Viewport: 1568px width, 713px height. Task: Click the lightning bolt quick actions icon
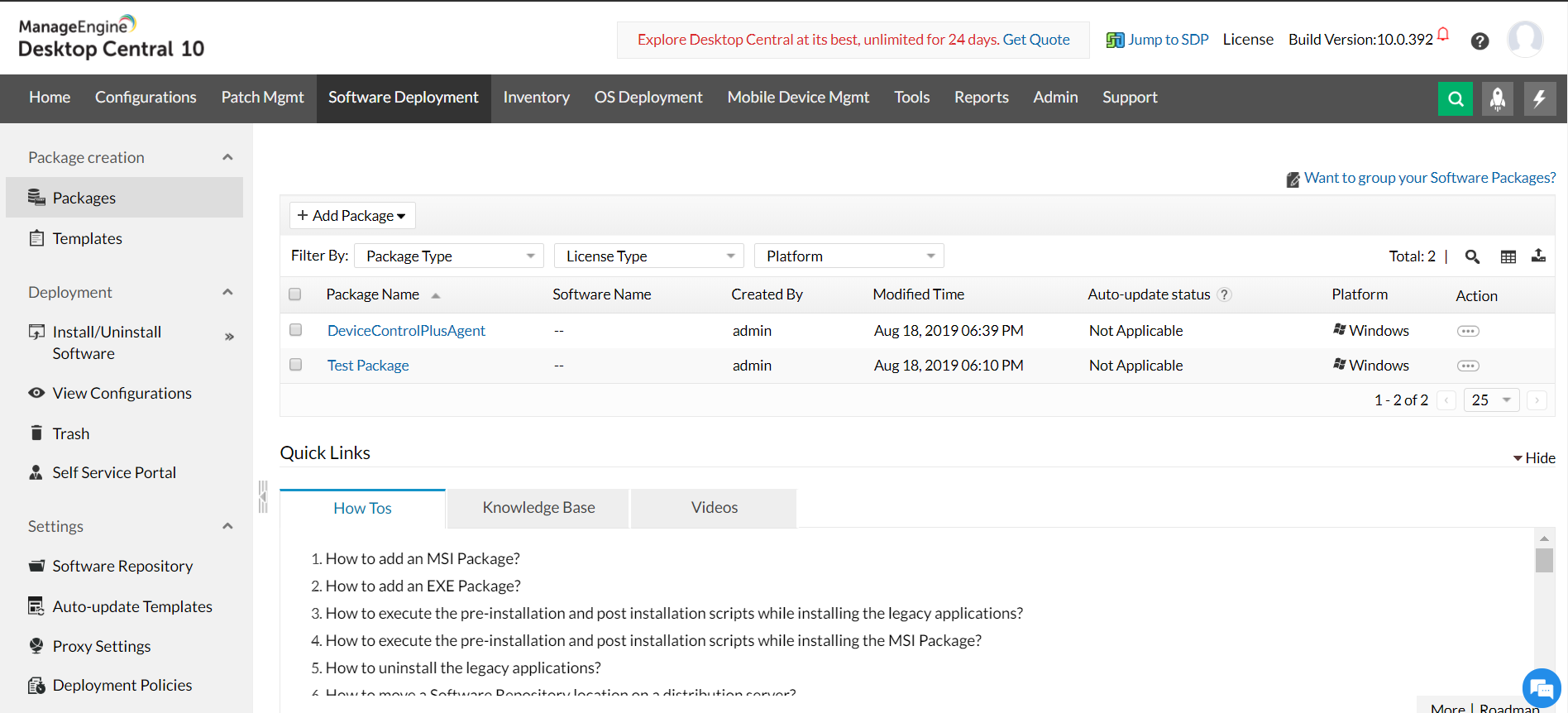coord(1539,99)
